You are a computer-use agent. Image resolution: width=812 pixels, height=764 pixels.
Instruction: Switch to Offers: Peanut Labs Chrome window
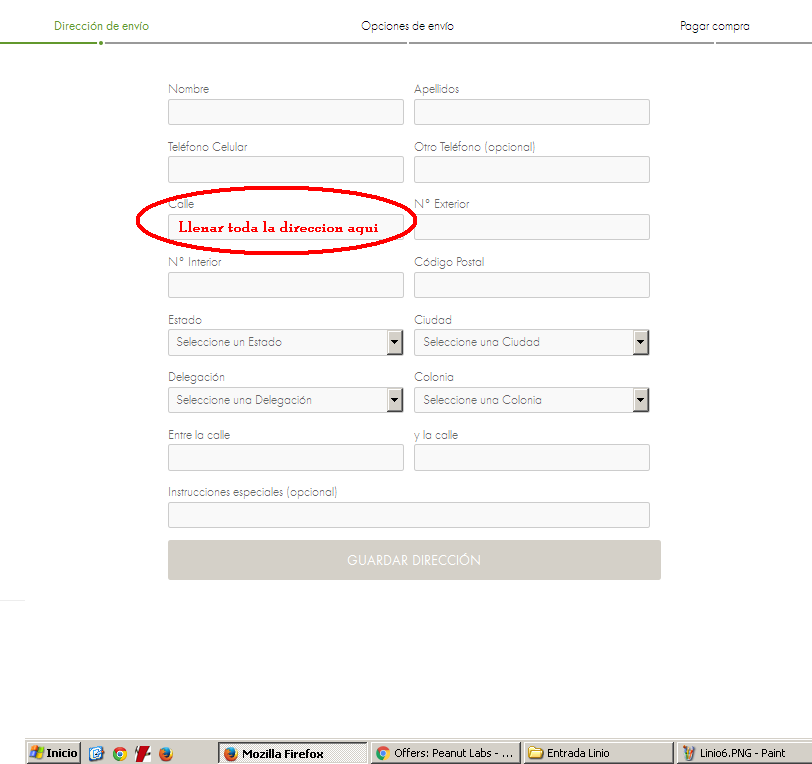click(x=445, y=753)
